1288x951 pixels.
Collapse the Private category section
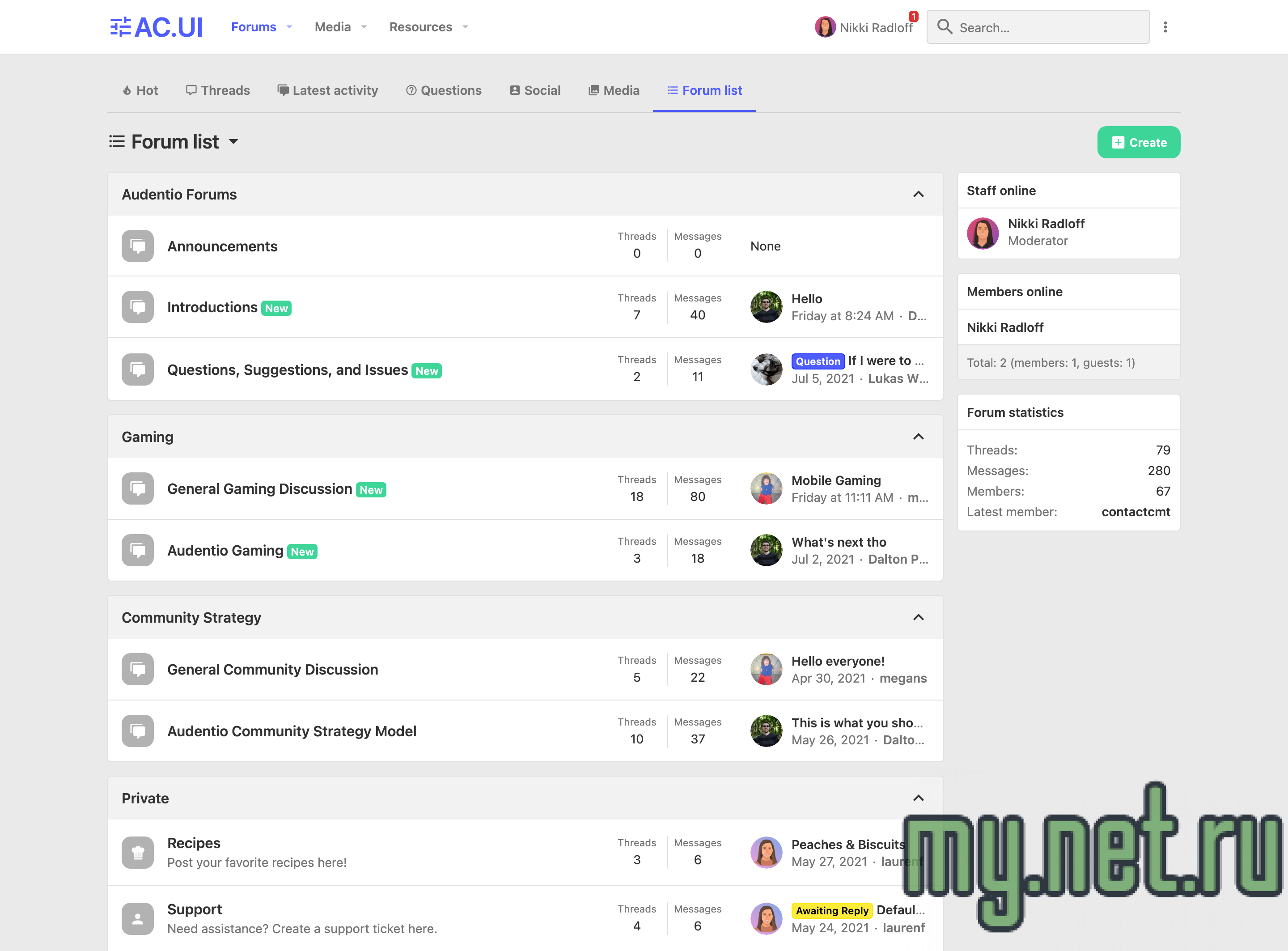[x=918, y=798]
